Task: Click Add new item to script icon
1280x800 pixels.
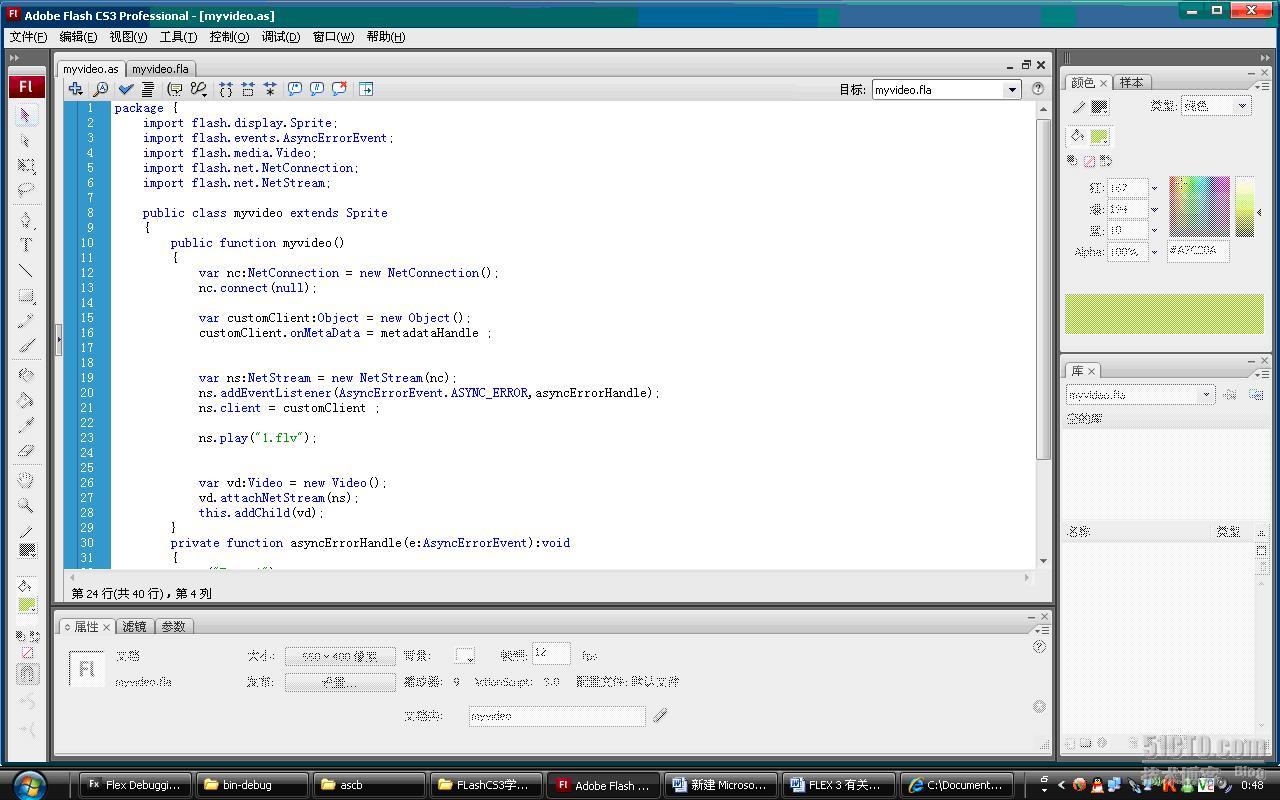Action: tap(75, 89)
